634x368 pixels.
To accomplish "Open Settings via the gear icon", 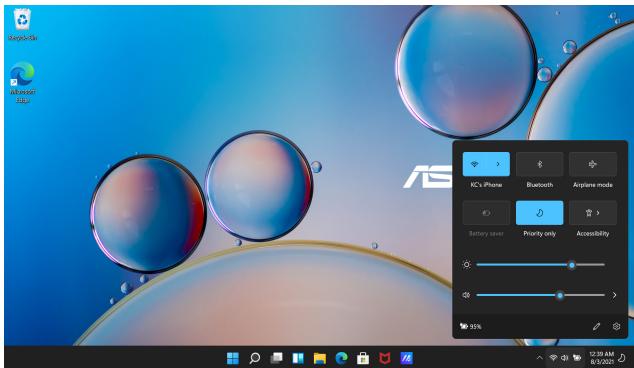I will (x=616, y=326).
